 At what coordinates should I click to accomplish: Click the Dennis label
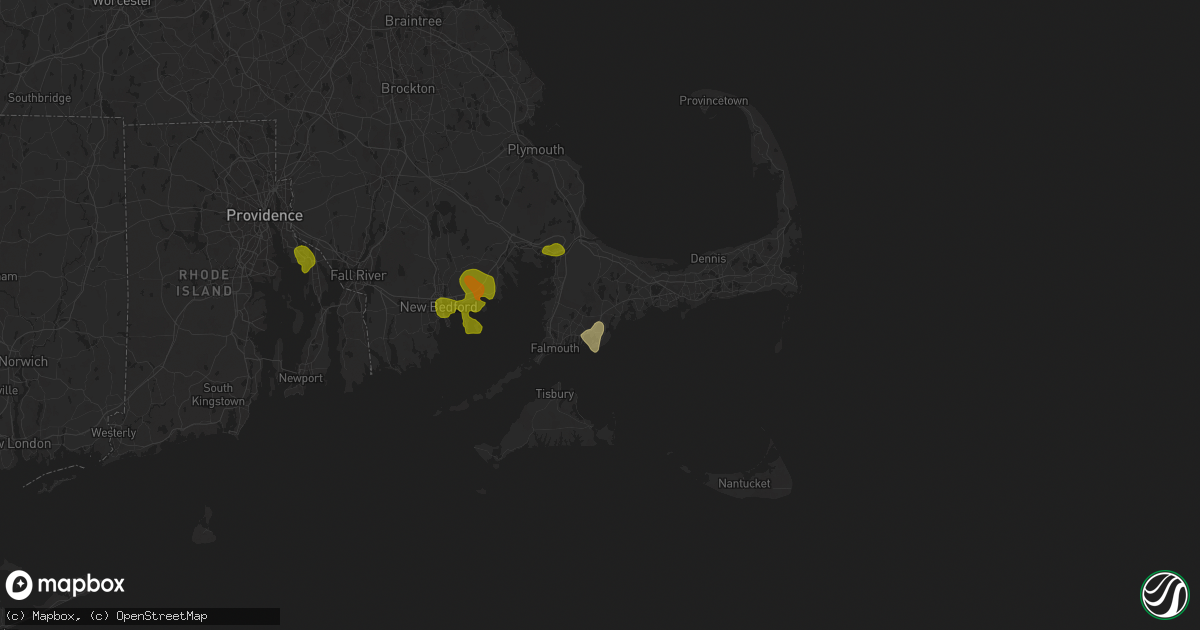point(708,259)
